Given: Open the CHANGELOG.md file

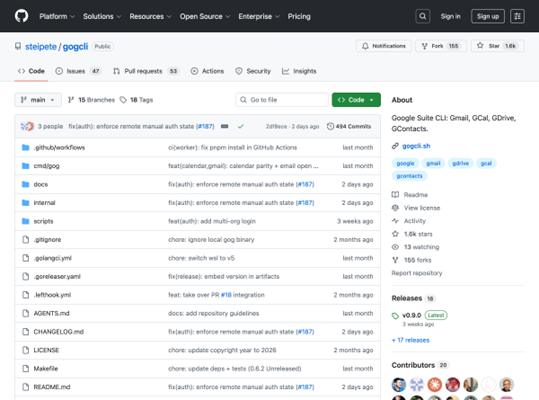Looking at the screenshot, I should click(x=58, y=332).
